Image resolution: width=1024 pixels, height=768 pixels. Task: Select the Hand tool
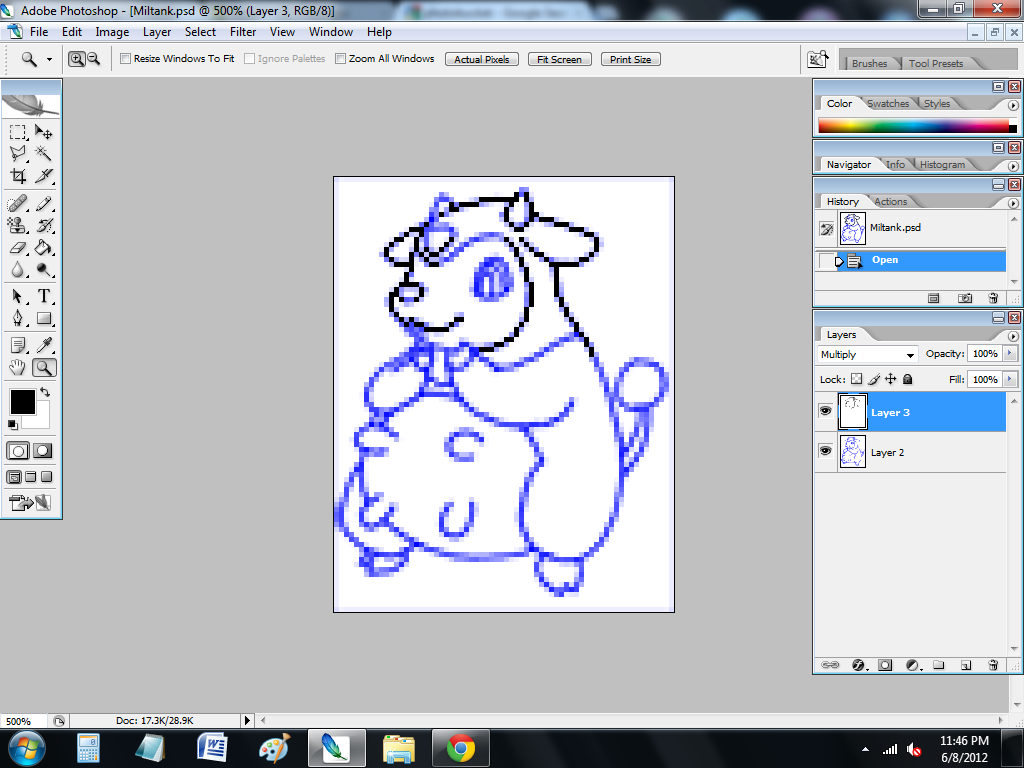18,368
